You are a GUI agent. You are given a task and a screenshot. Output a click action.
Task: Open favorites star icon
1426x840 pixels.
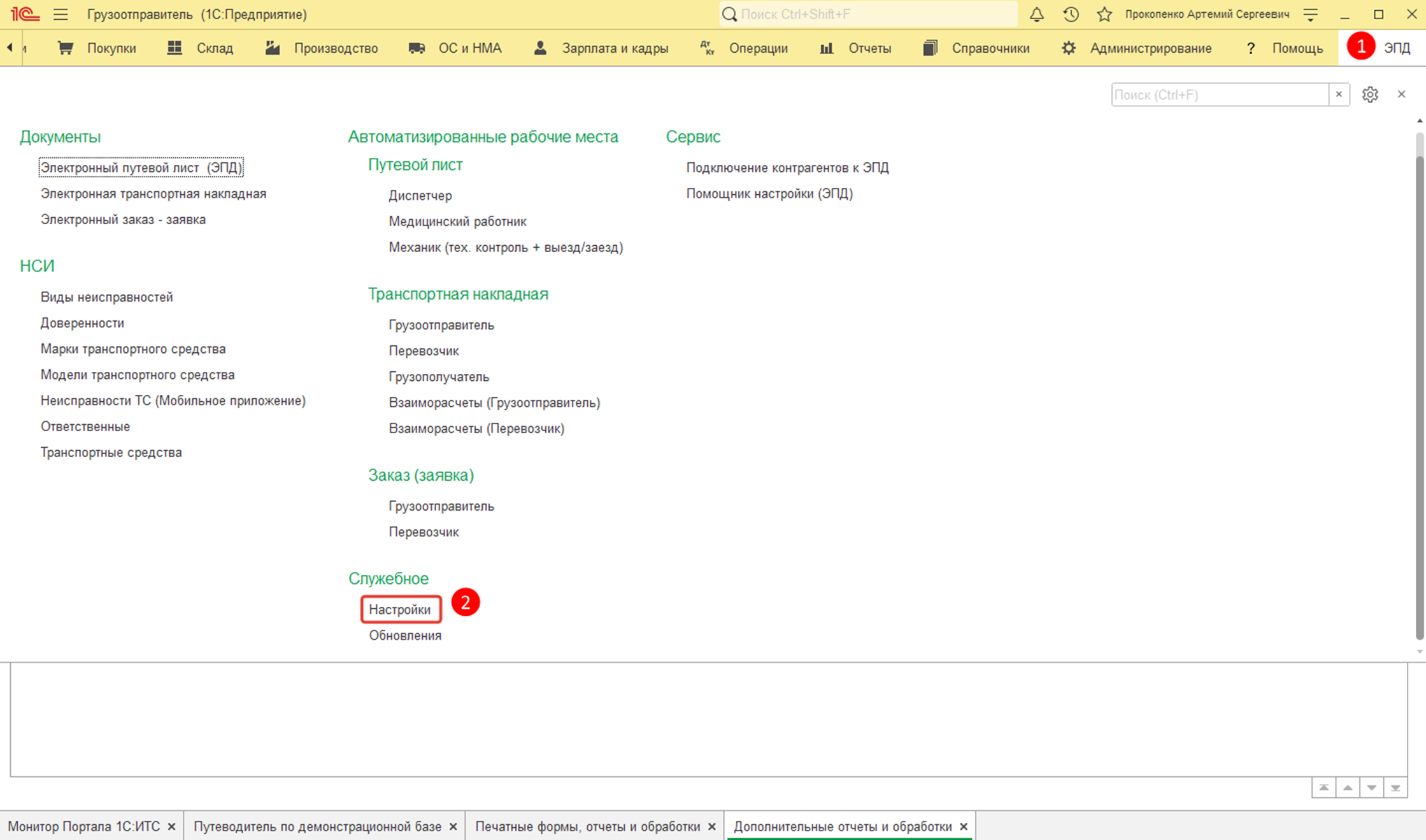[1104, 14]
